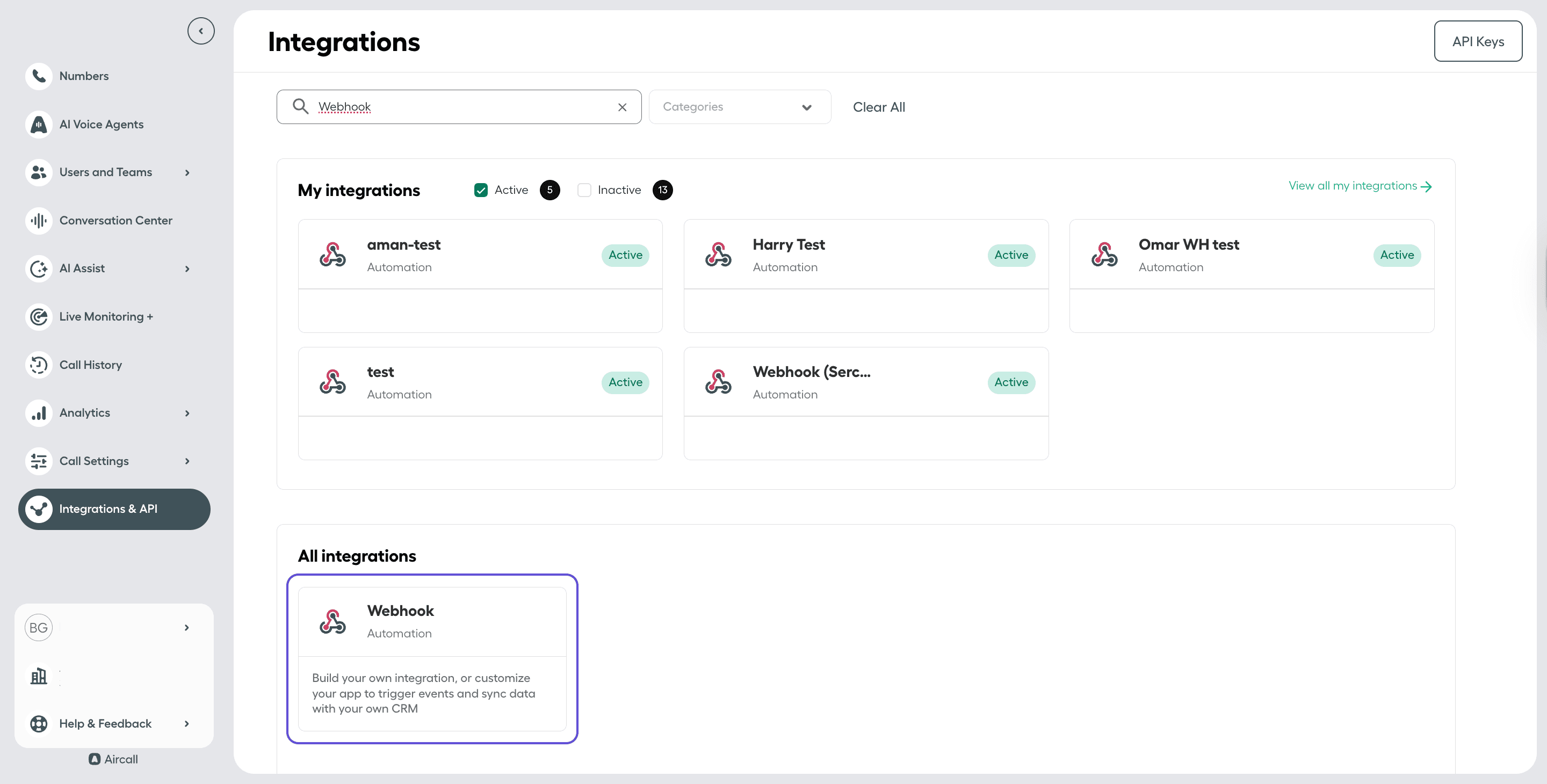Click View all my integrations link

(1360, 185)
